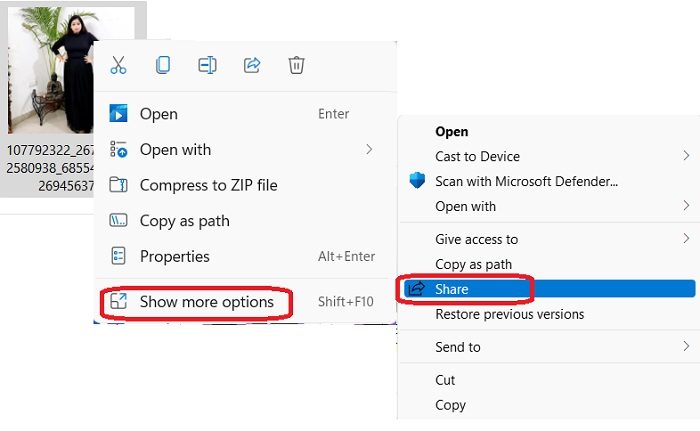Image resolution: width=700 pixels, height=431 pixels.
Task: Click the Microsoft Defender shield icon
Action: coord(417,181)
